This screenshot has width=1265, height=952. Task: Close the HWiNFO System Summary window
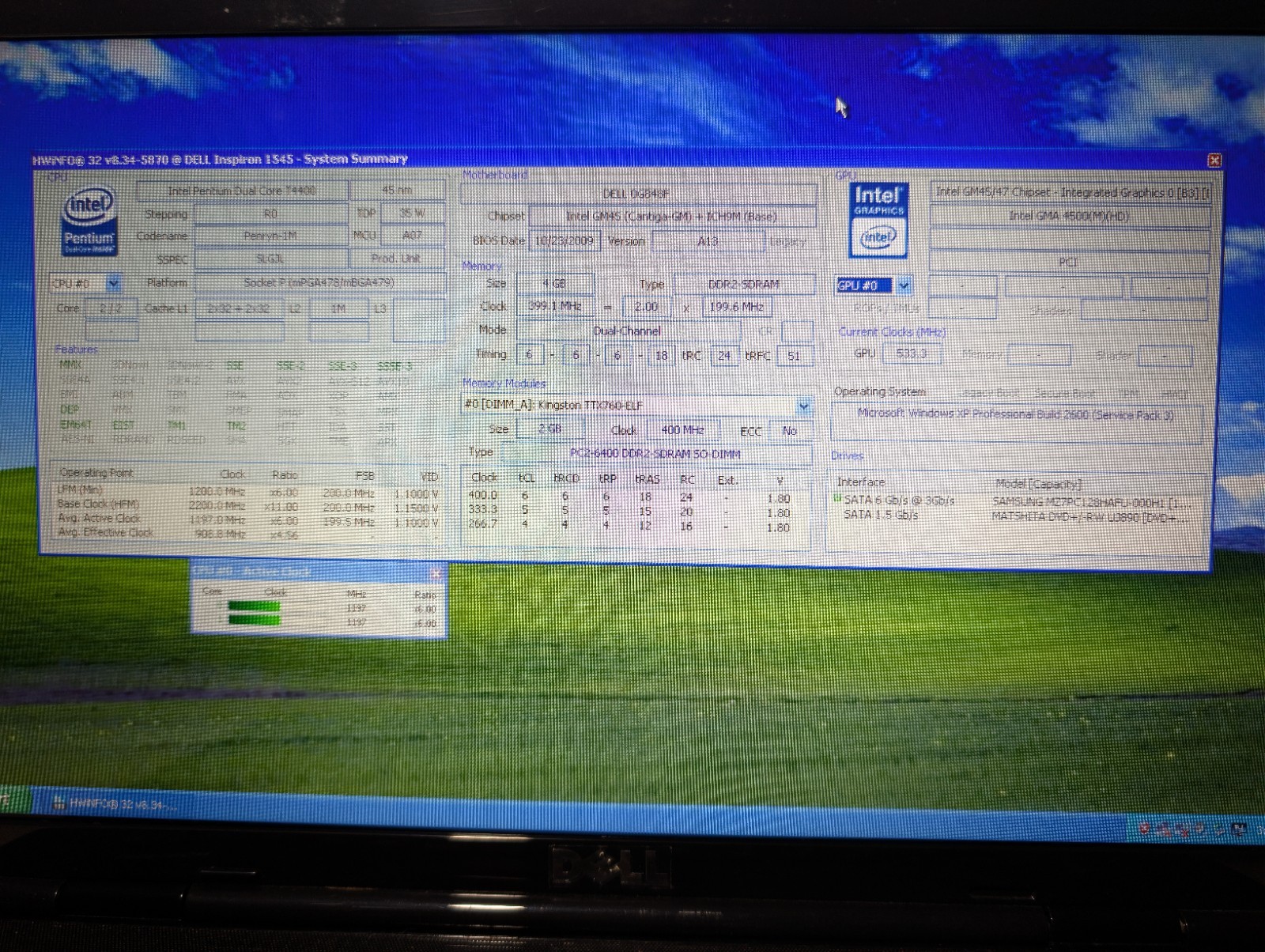tap(1214, 161)
